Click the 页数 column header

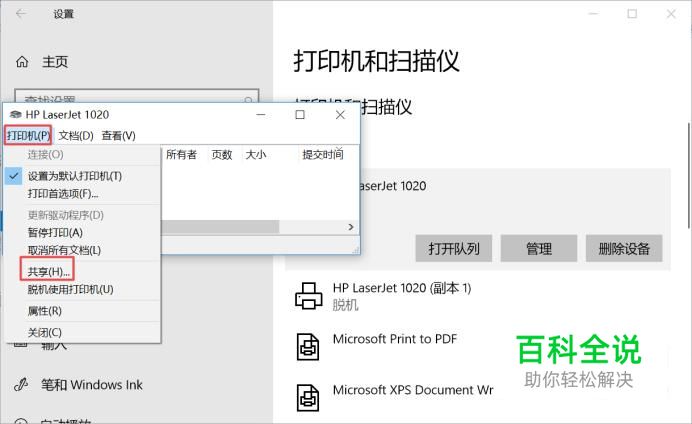pos(222,154)
